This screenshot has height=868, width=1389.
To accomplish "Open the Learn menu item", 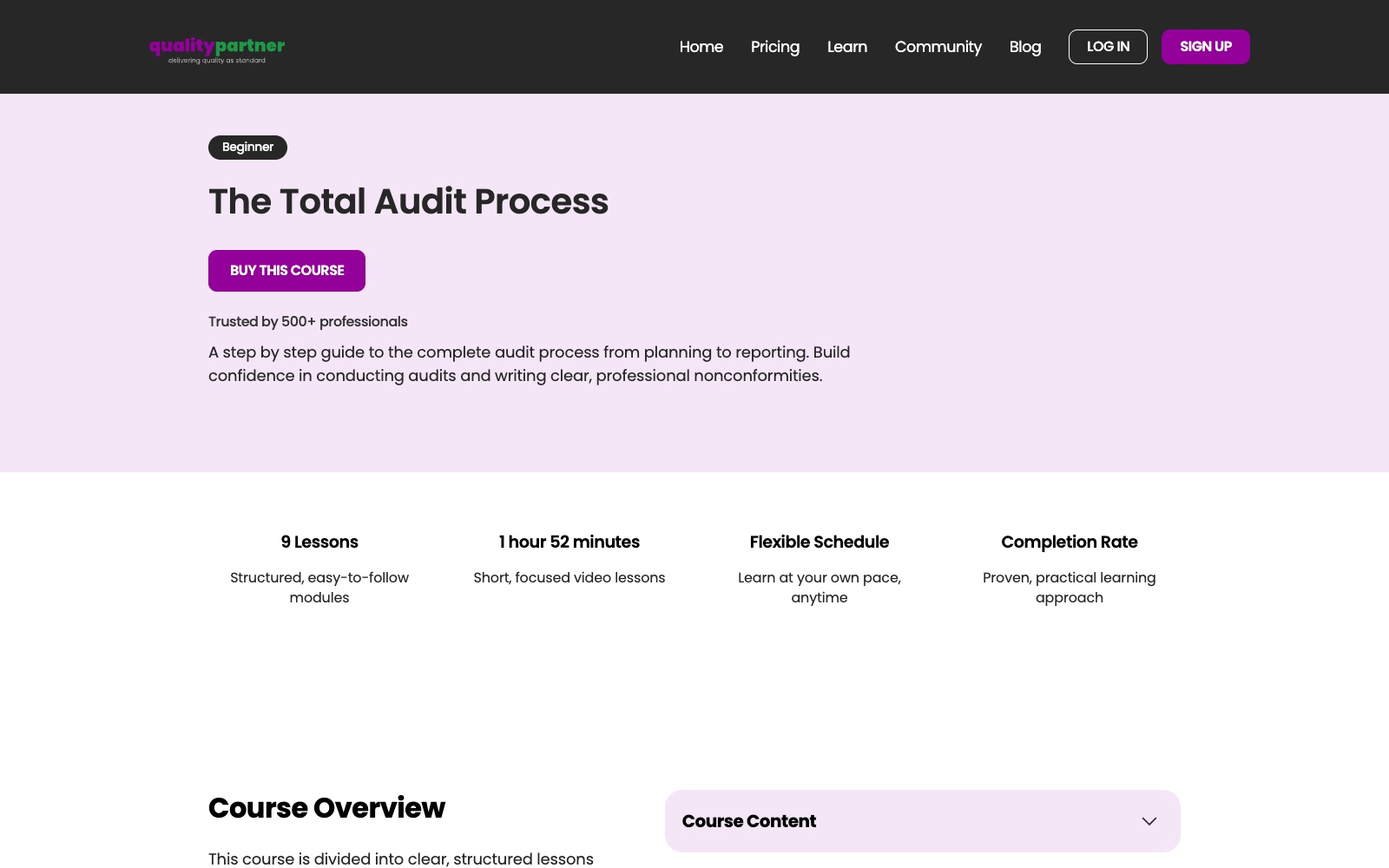I will [847, 47].
